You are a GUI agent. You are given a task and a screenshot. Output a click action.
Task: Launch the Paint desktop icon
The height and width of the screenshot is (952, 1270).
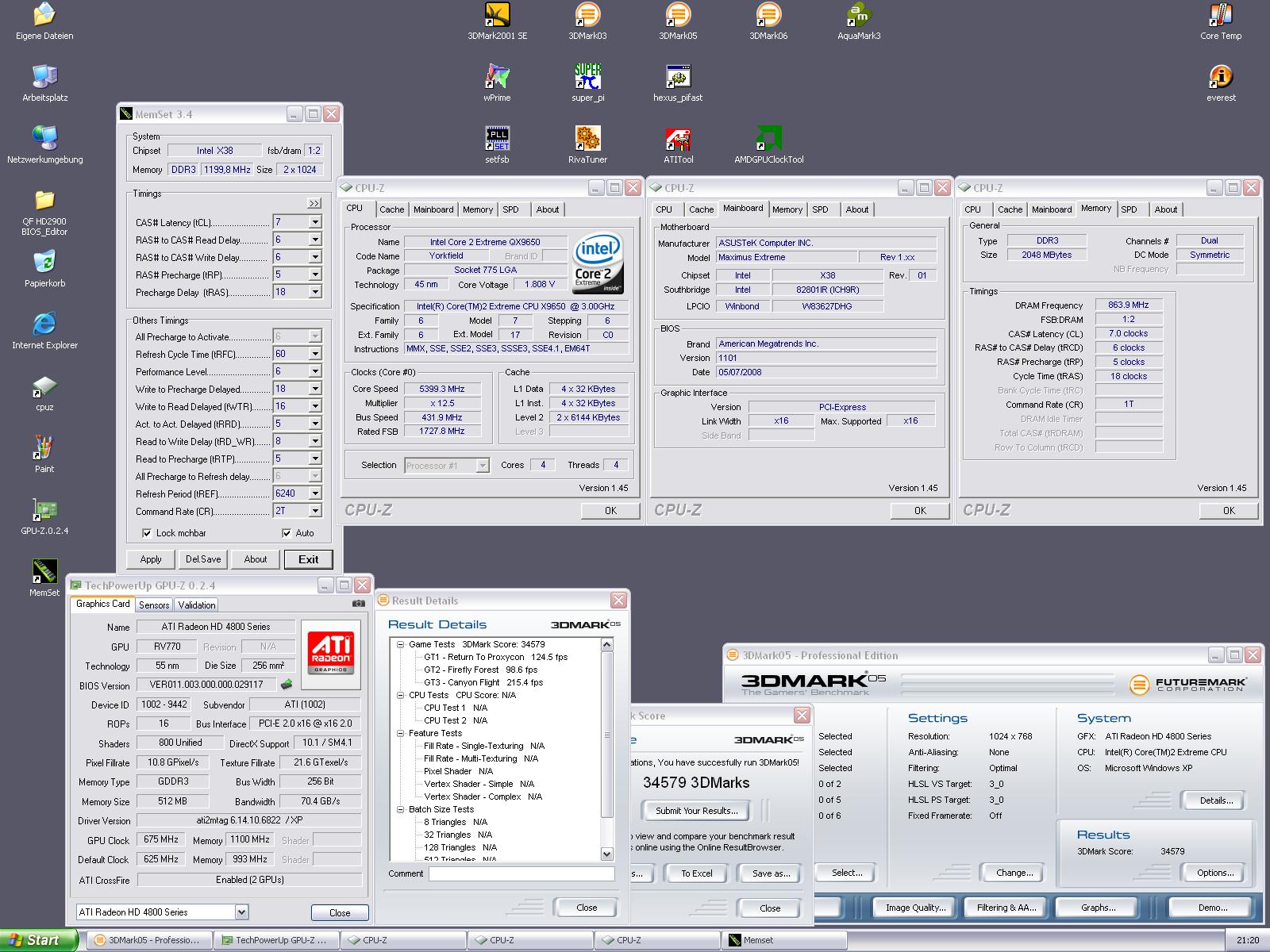click(44, 455)
